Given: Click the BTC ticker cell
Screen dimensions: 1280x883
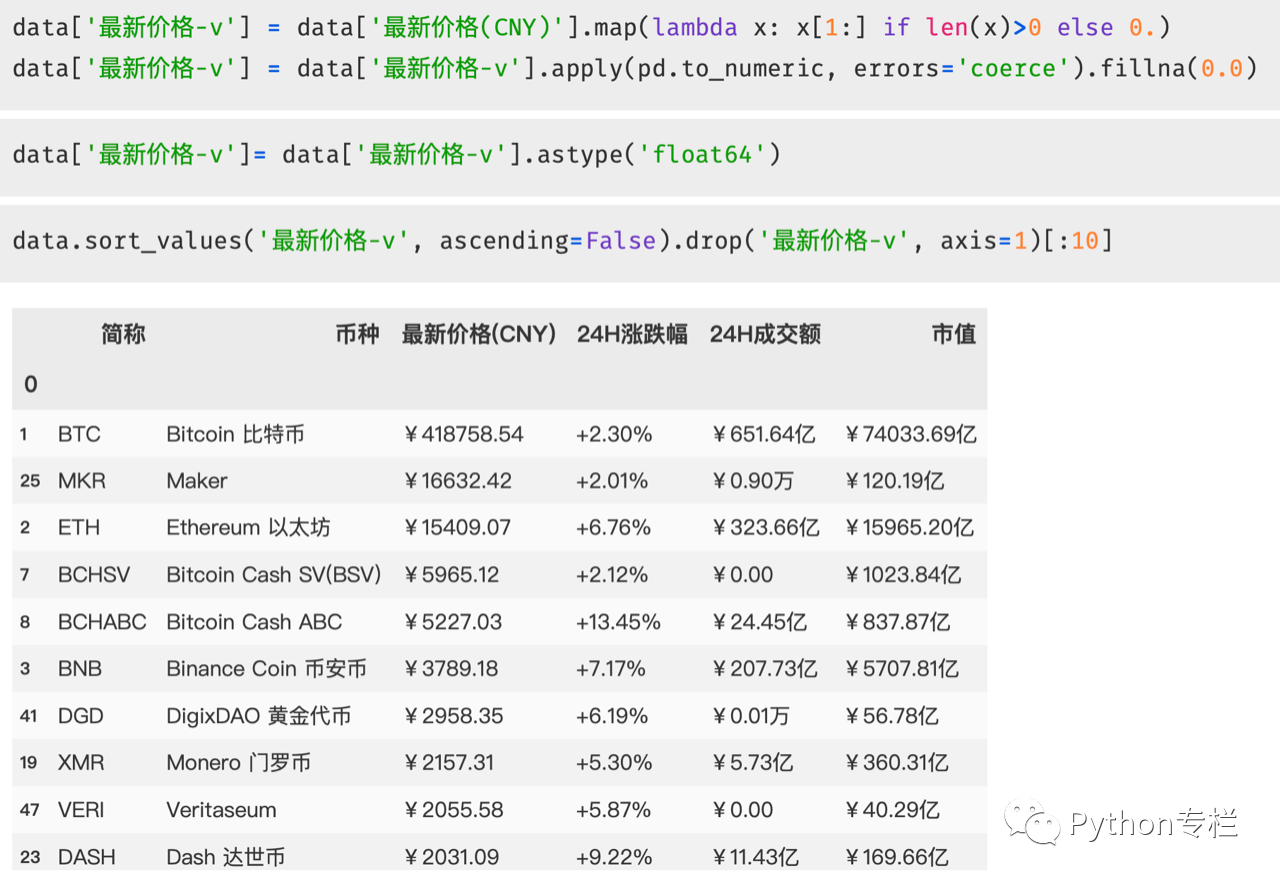Looking at the screenshot, I should pyautogui.click(x=79, y=434).
